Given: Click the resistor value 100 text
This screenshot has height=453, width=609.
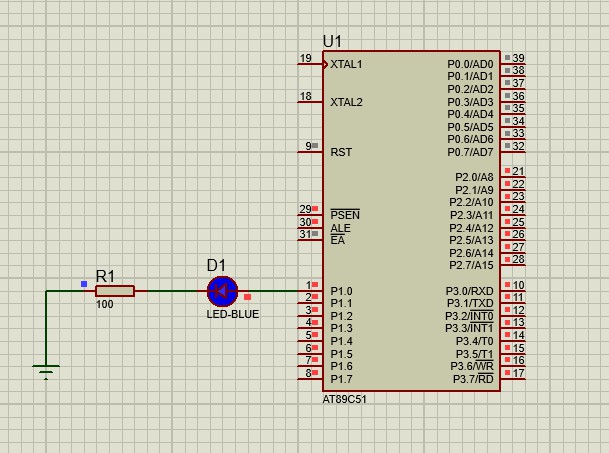Looking at the screenshot, I should (104, 304).
